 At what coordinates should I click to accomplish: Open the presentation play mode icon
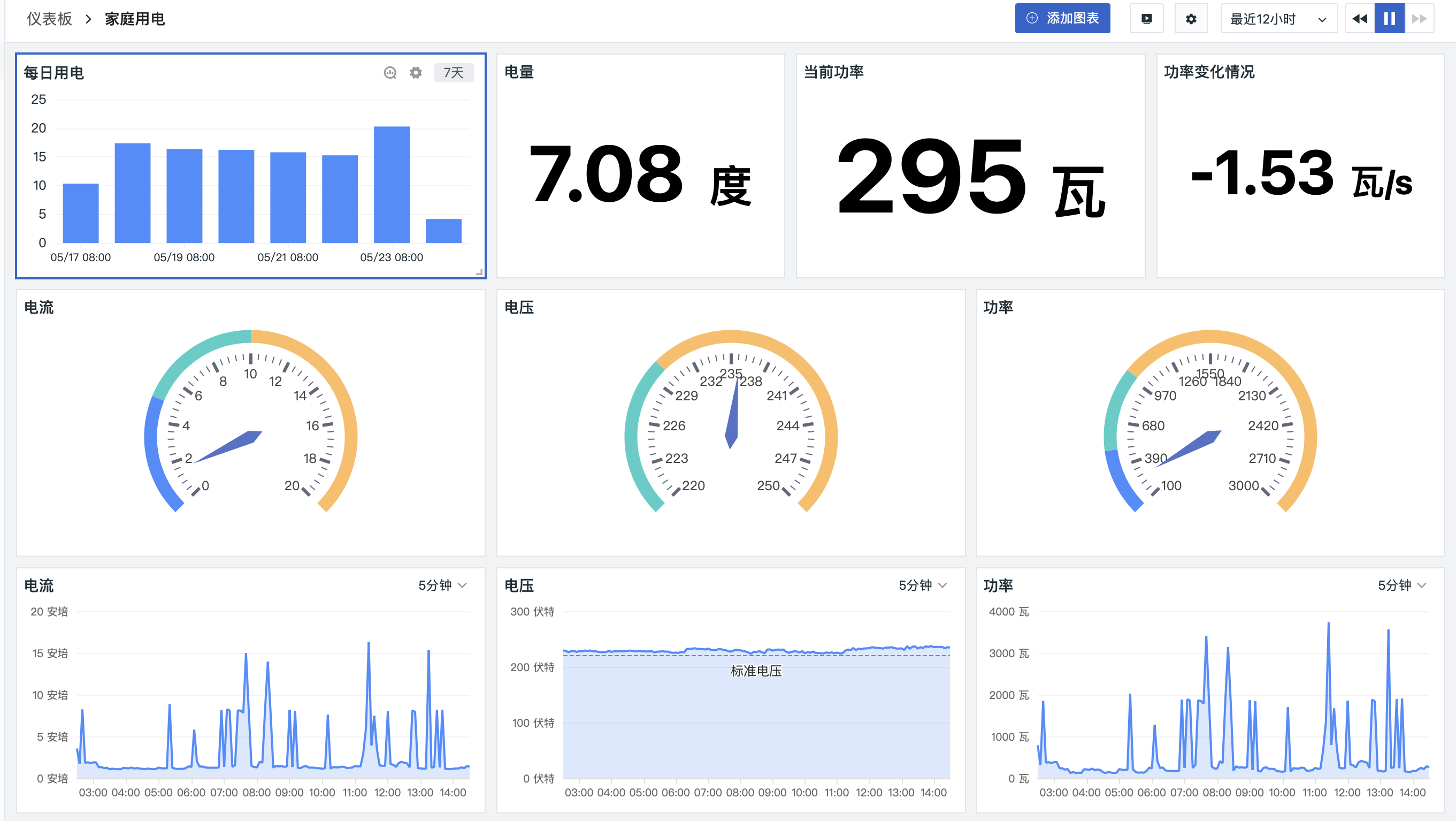click(1146, 19)
